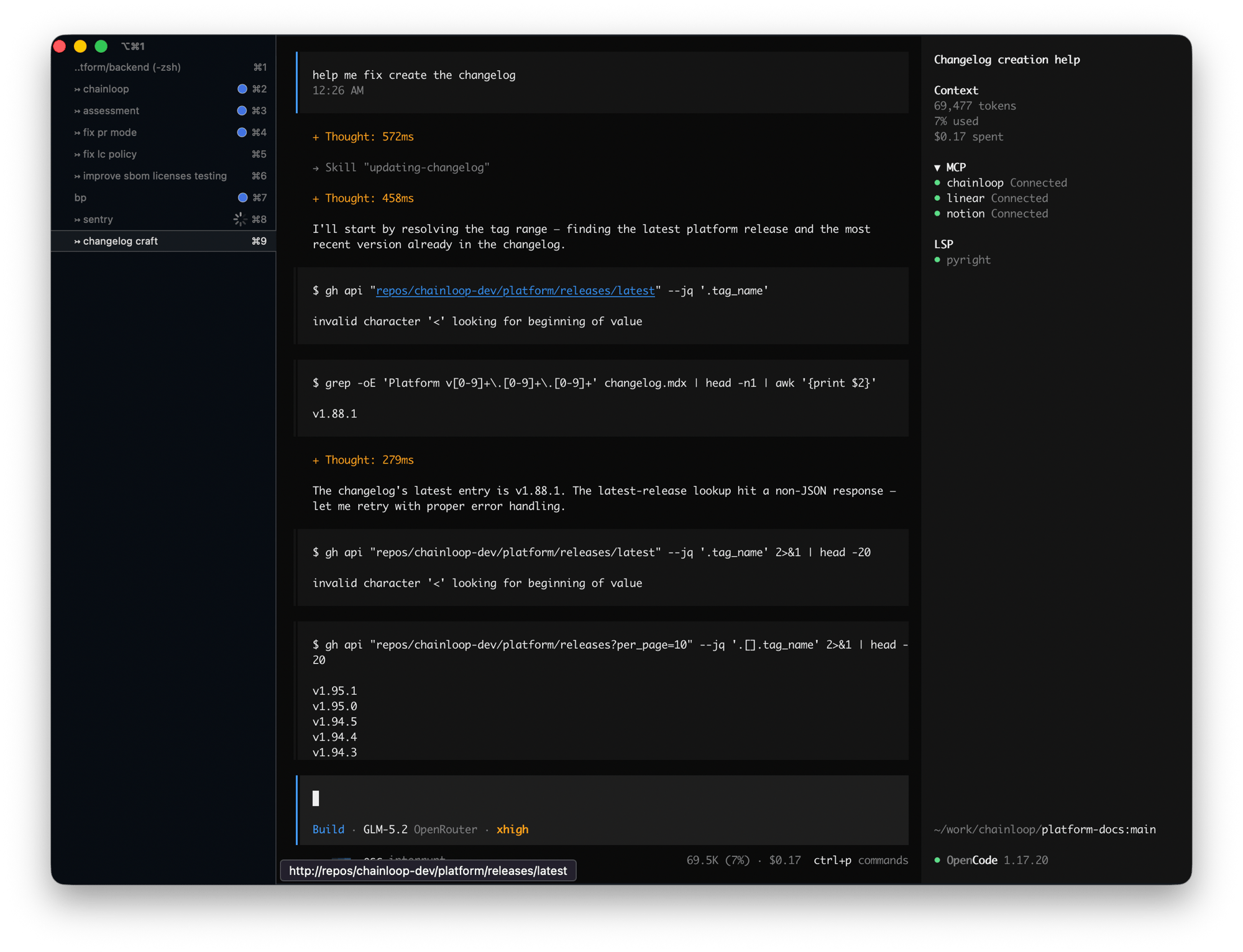
Task: Click ctrl+p commands hint
Action: tap(861, 860)
